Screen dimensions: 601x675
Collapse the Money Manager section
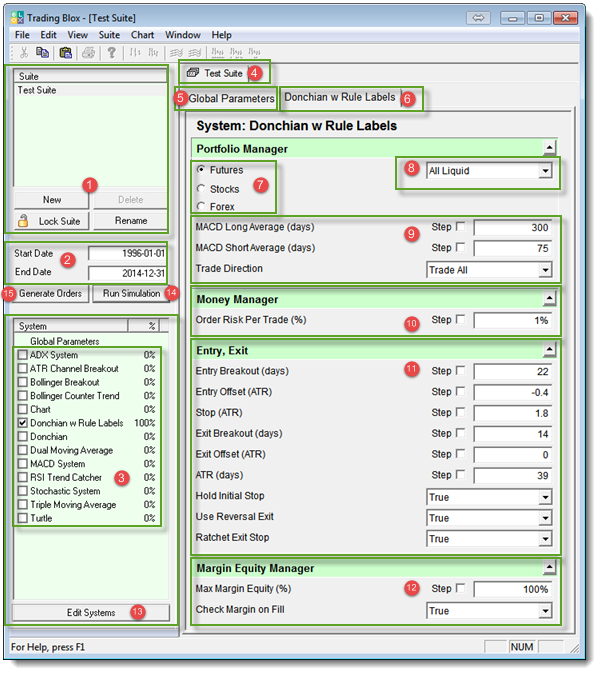click(549, 298)
